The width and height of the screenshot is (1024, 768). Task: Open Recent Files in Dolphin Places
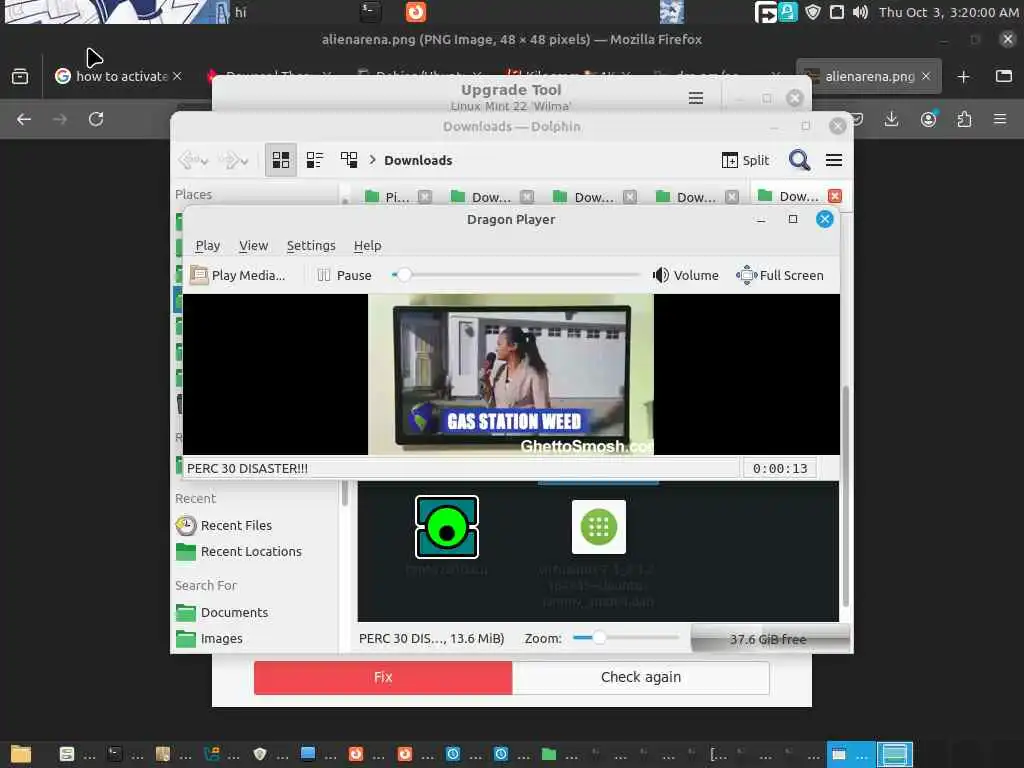[224, 525]
